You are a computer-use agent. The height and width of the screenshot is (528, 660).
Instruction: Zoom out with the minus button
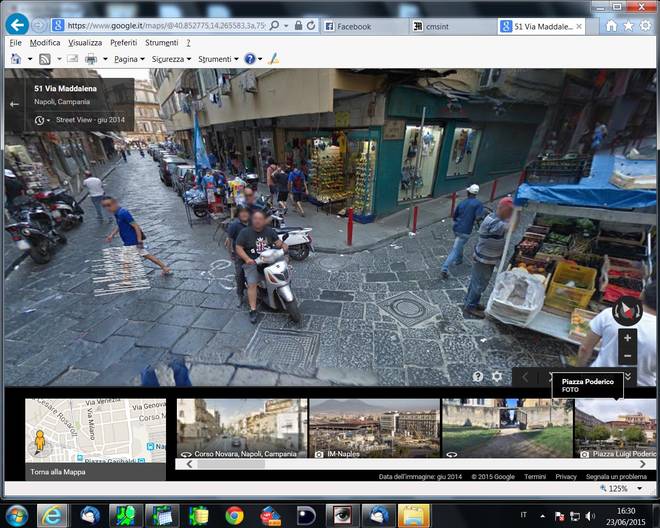coord(627,356)
